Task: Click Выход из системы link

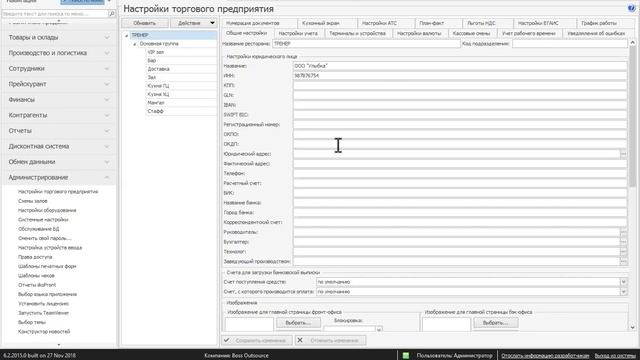Action: point(615,356)
